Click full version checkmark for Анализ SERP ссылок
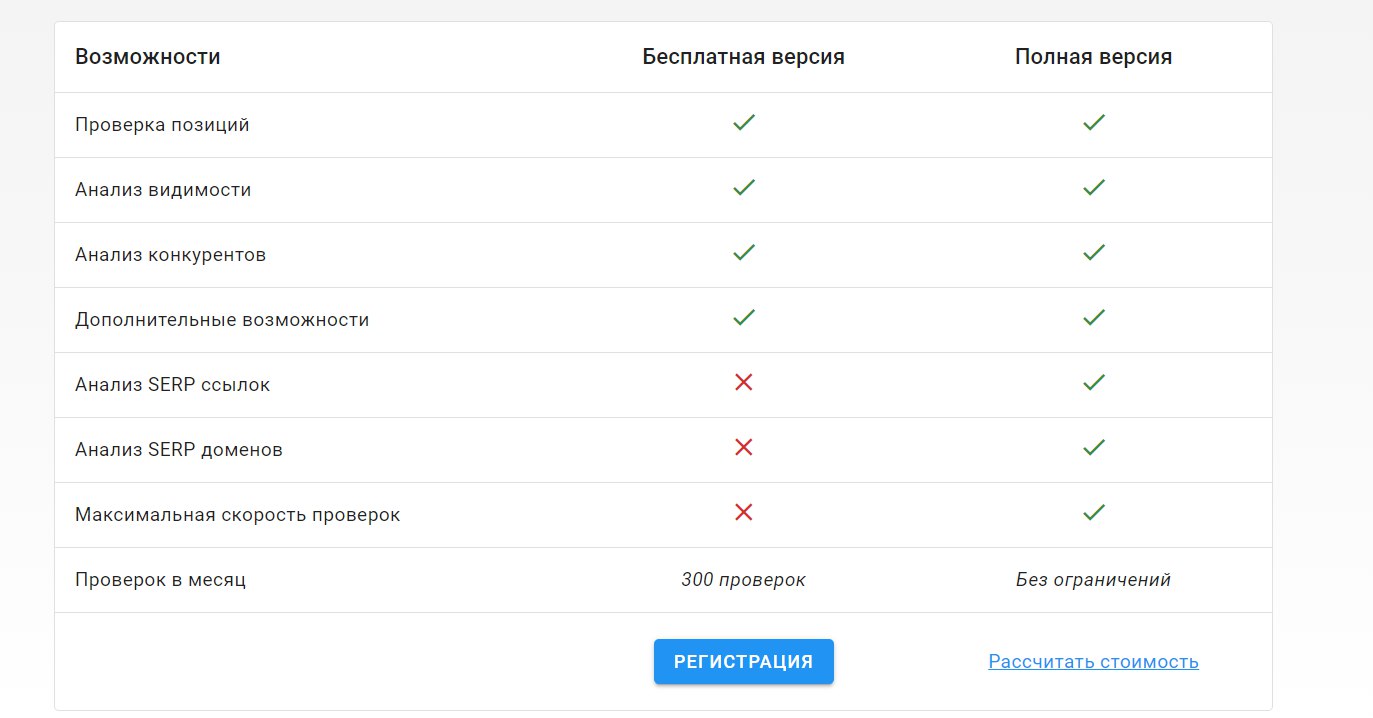This screenshot has height=718, width=1373. (x=1093, y=383)
